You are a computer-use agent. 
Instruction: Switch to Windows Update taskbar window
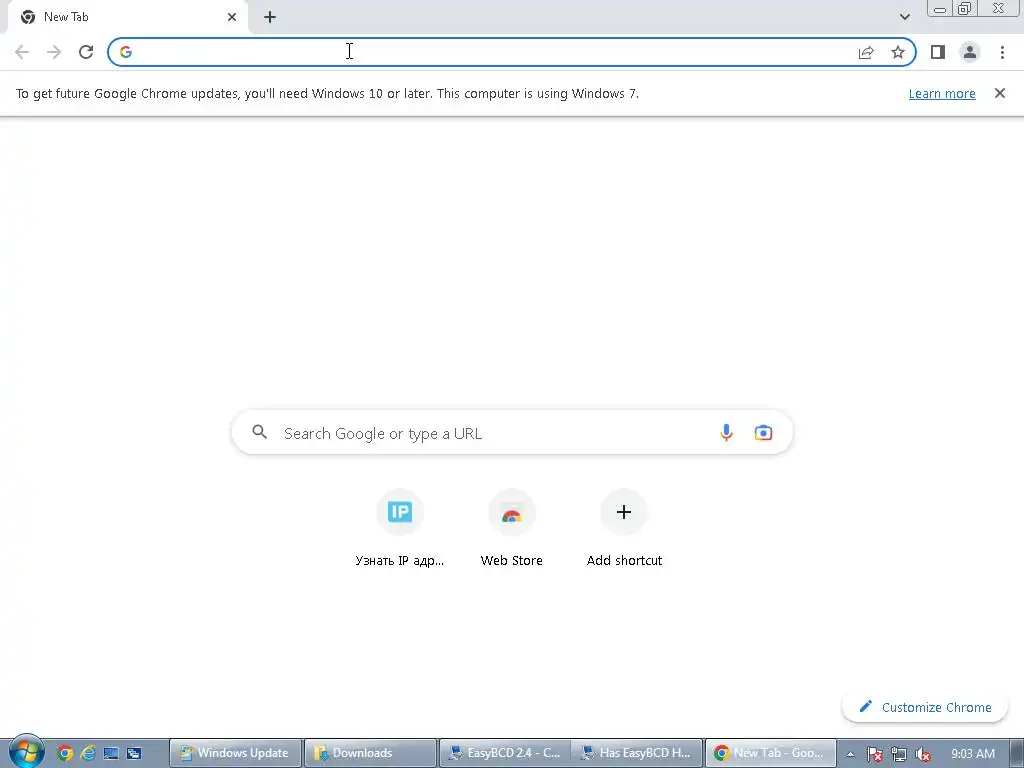coord(235,753)
